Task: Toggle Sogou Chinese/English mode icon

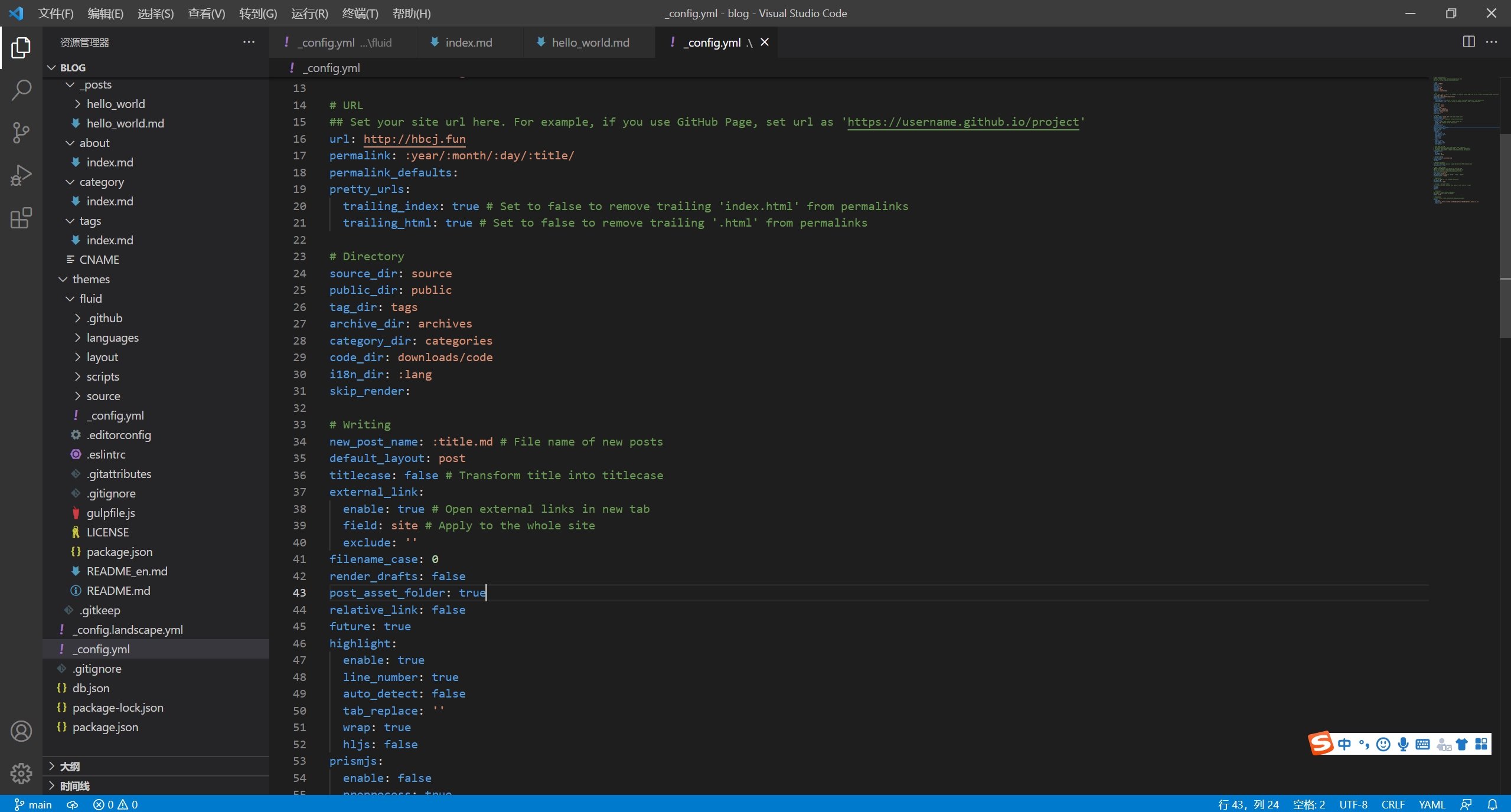Action: tap(1344, 744)
